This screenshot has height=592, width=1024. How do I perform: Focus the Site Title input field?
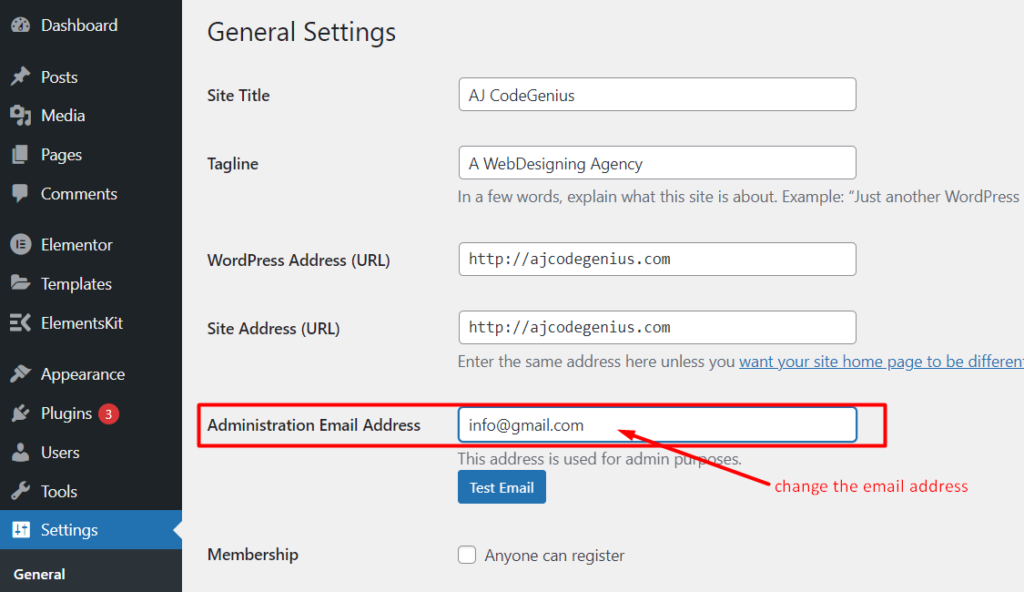click(x=657, y=94)
